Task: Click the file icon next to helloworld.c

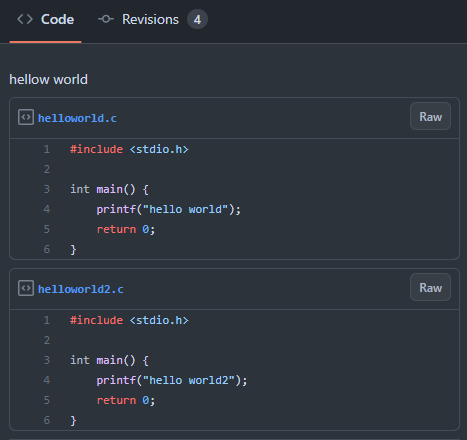Action: click(26, 117)
